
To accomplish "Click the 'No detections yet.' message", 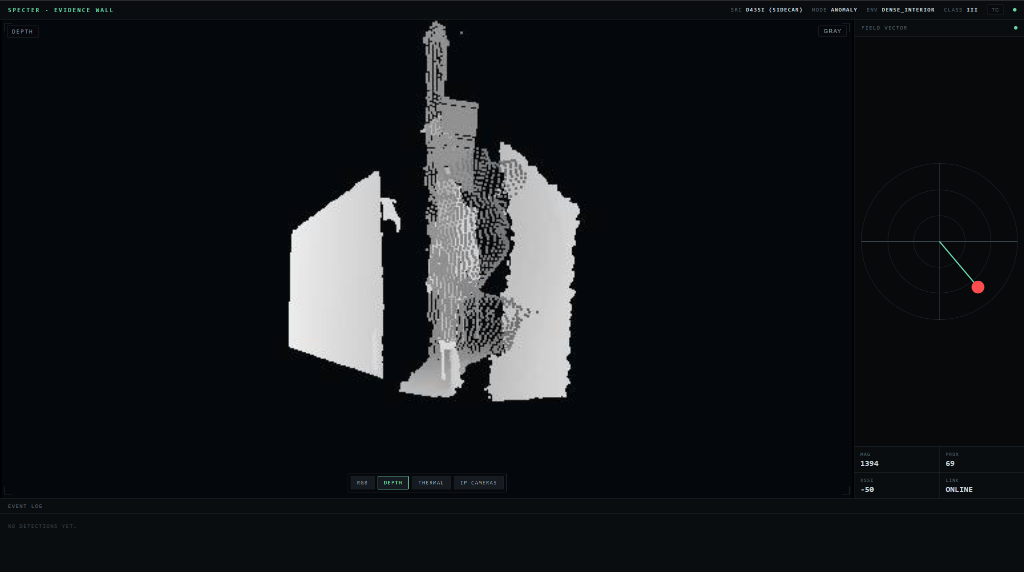I will [x=42, y=526].
